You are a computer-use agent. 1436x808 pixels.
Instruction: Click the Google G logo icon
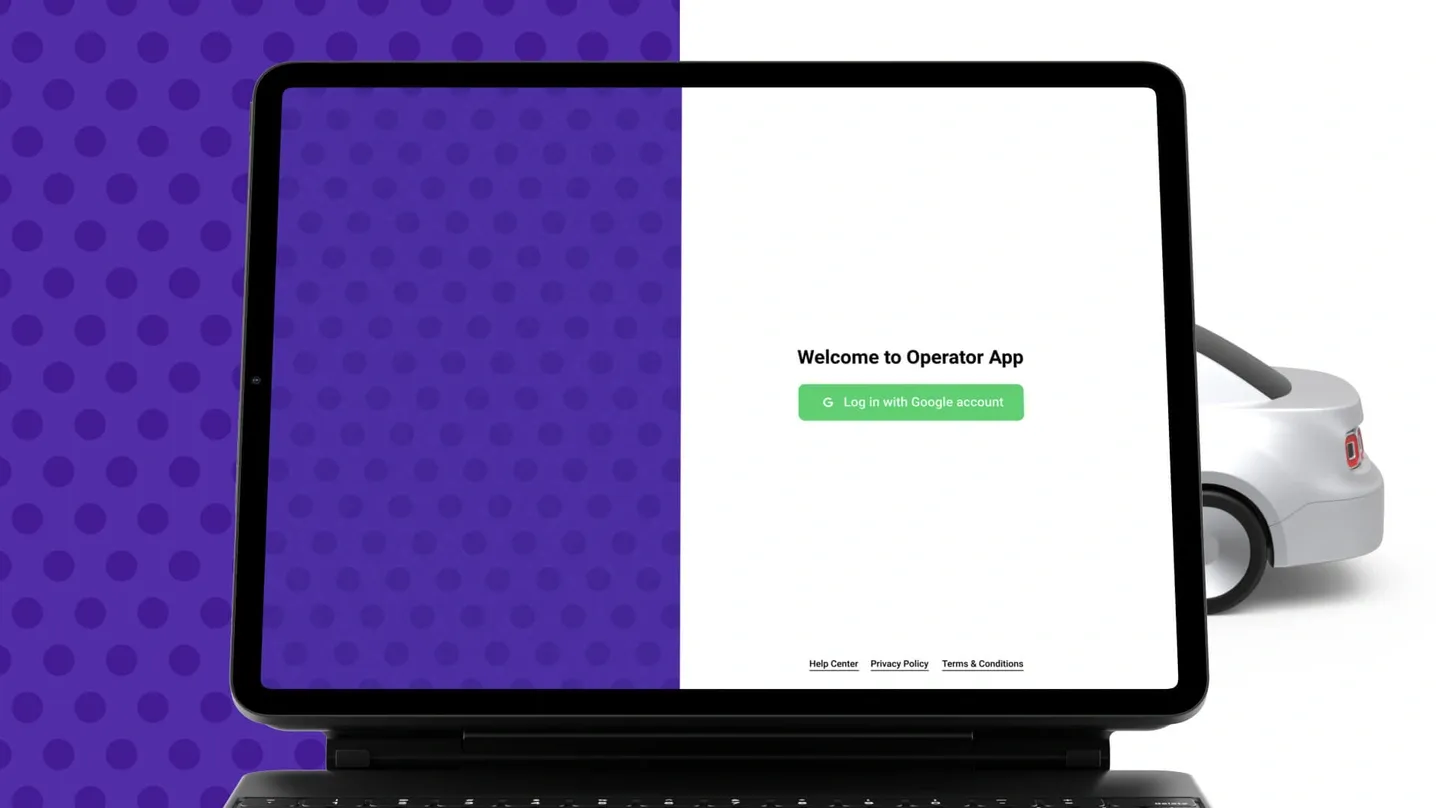pyautogui.click(x=827, y=403)
